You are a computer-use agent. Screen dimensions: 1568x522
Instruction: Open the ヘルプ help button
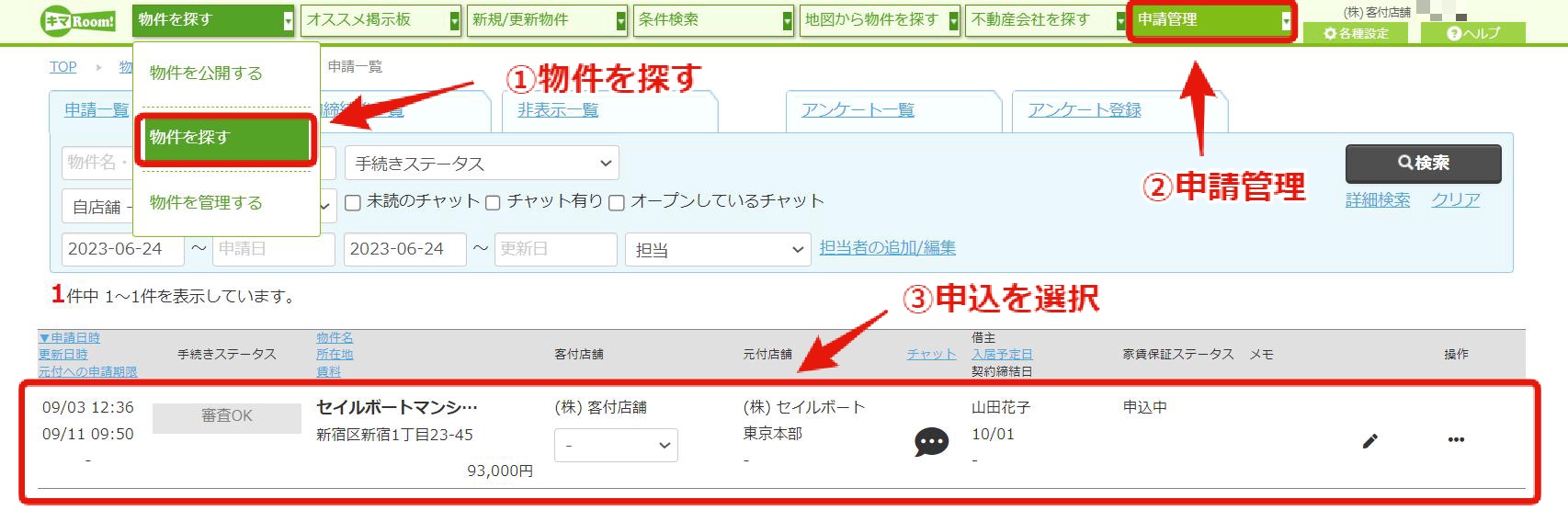point(1472,33)
